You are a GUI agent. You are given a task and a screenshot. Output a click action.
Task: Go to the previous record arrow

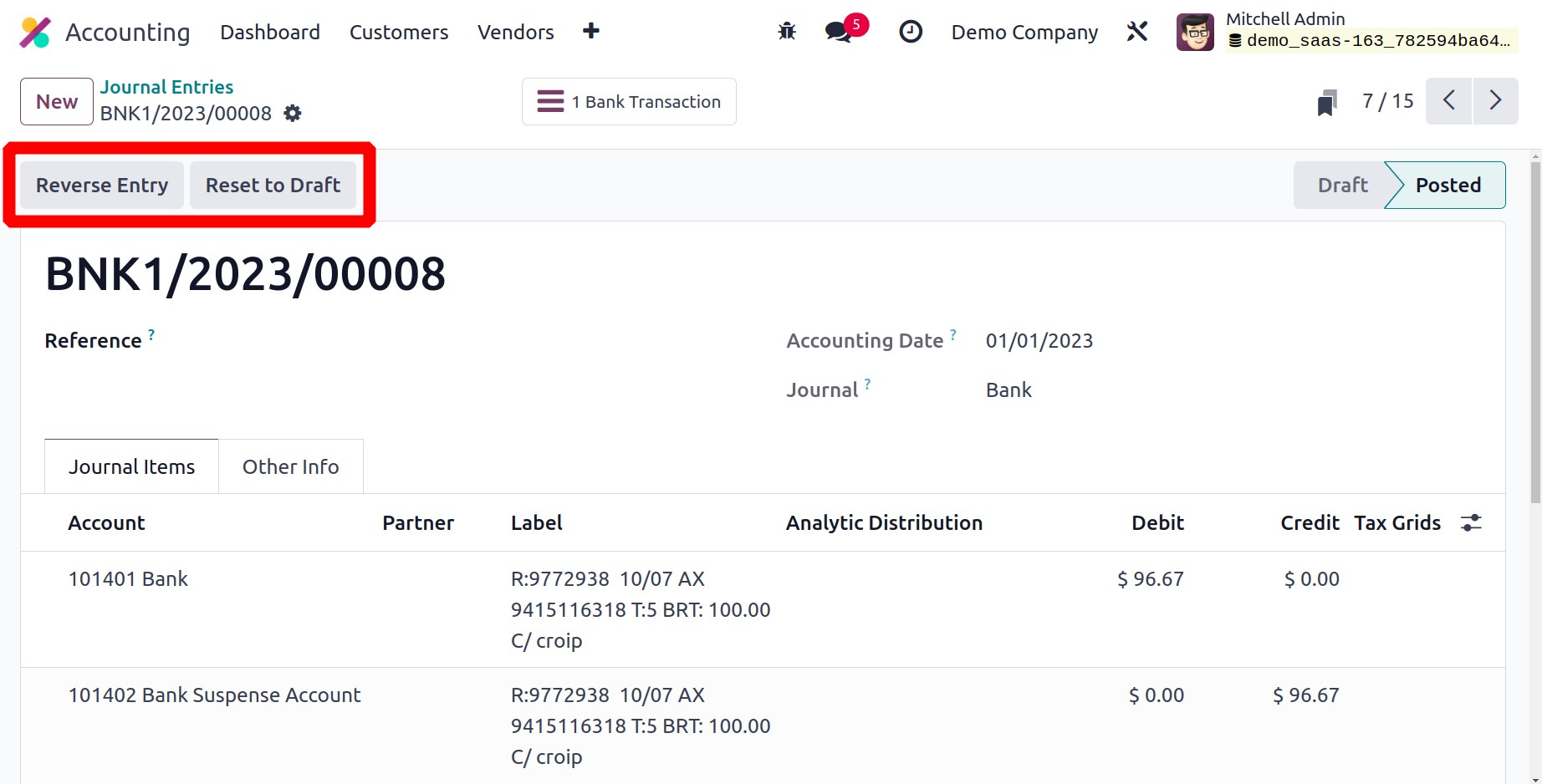pyautogui.click(x=1448, y=101)
